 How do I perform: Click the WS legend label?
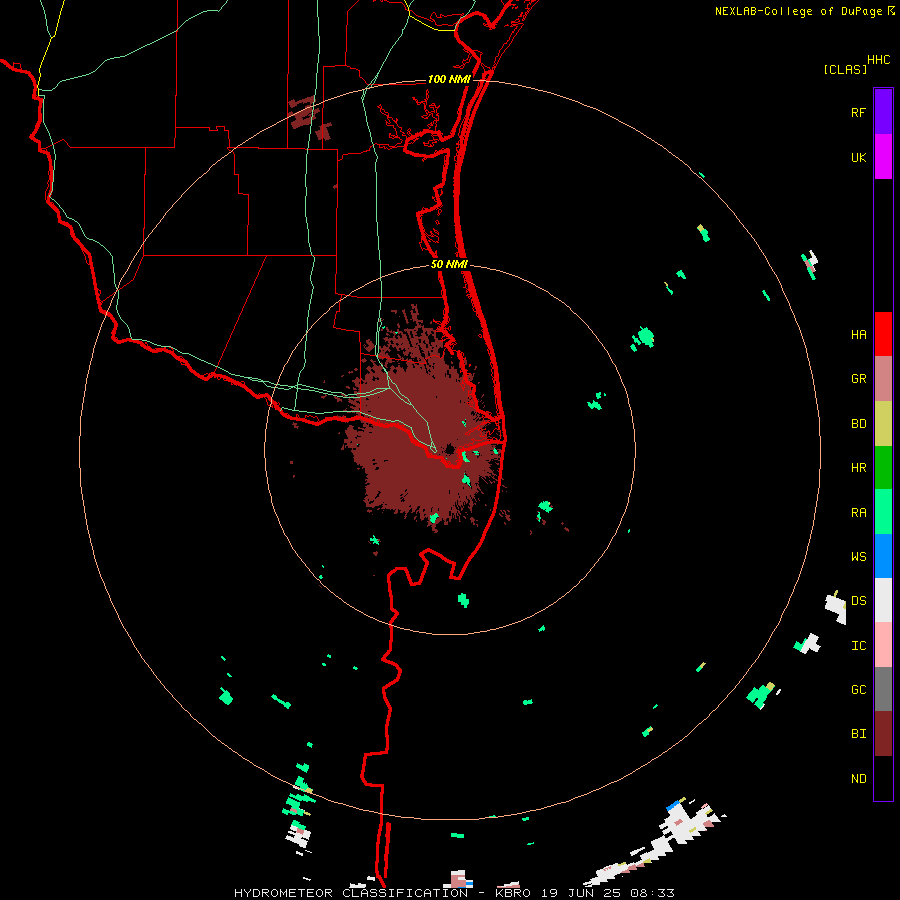(x=858, y=556)
